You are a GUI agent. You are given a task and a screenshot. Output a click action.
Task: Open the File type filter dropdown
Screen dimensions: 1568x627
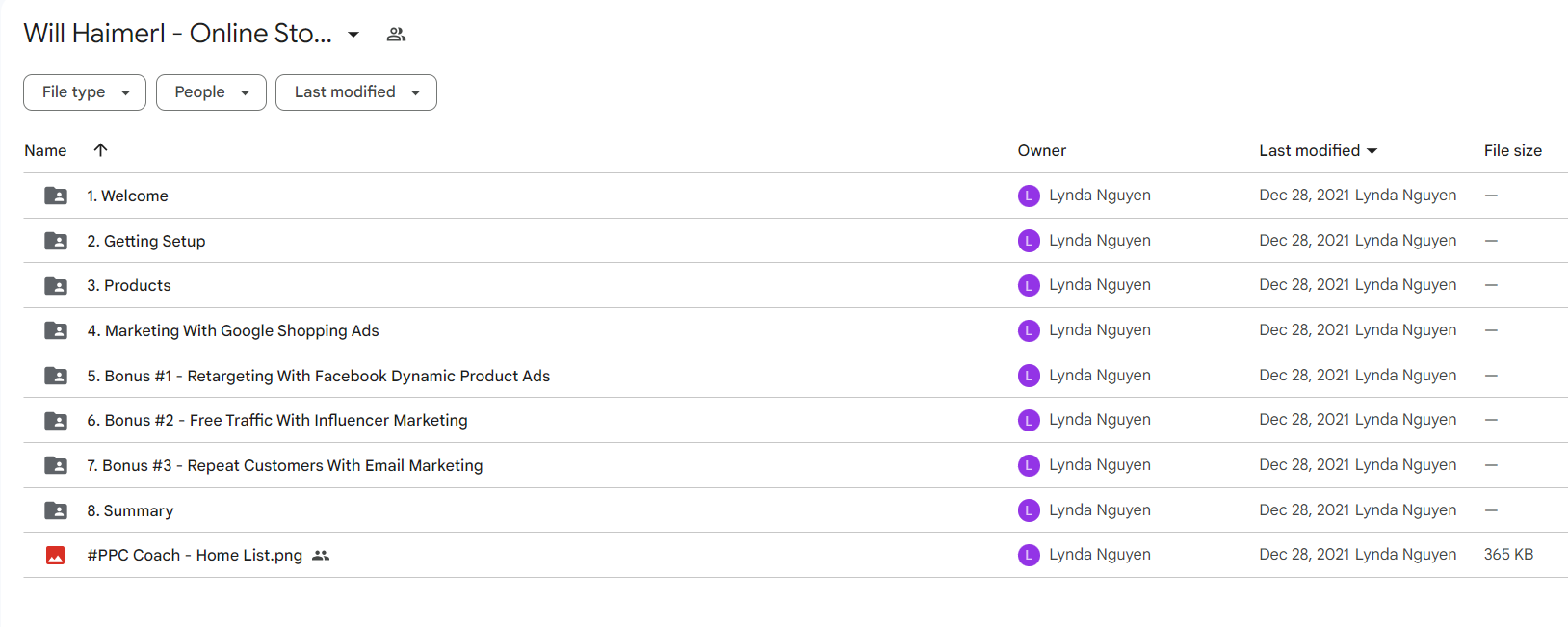[x=85, y=92]
